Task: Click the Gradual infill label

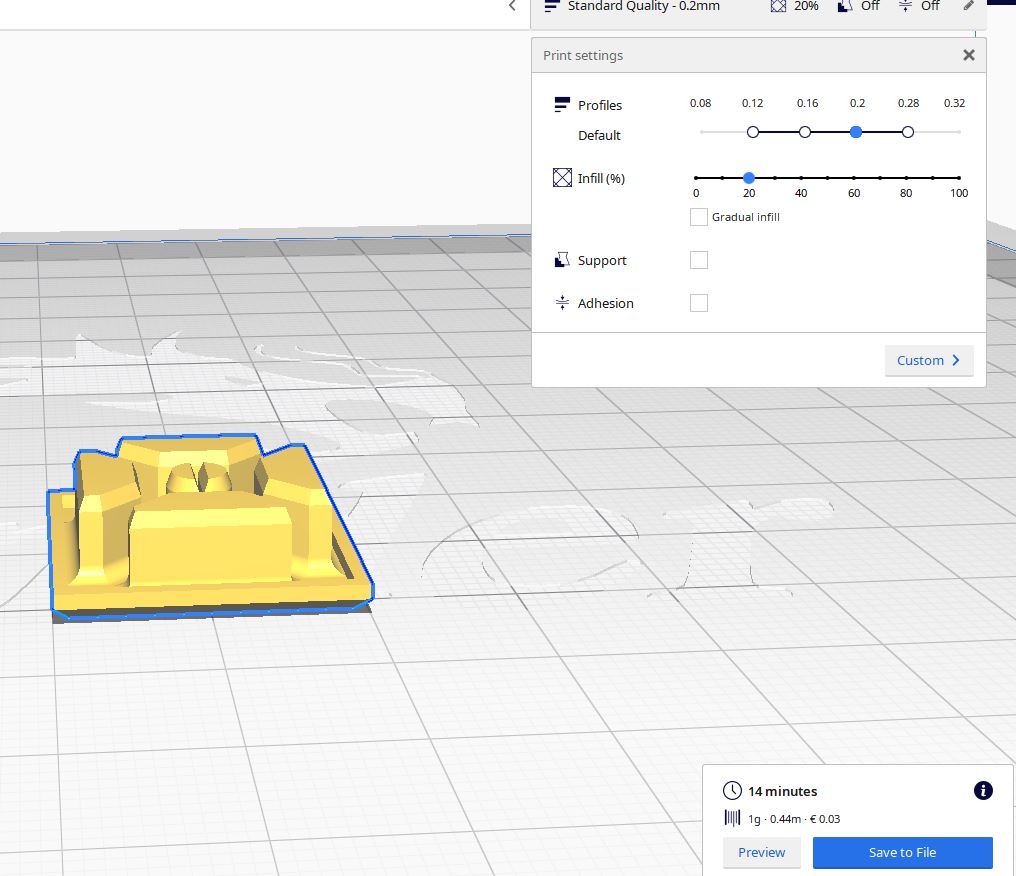Action: click(745, 217)
